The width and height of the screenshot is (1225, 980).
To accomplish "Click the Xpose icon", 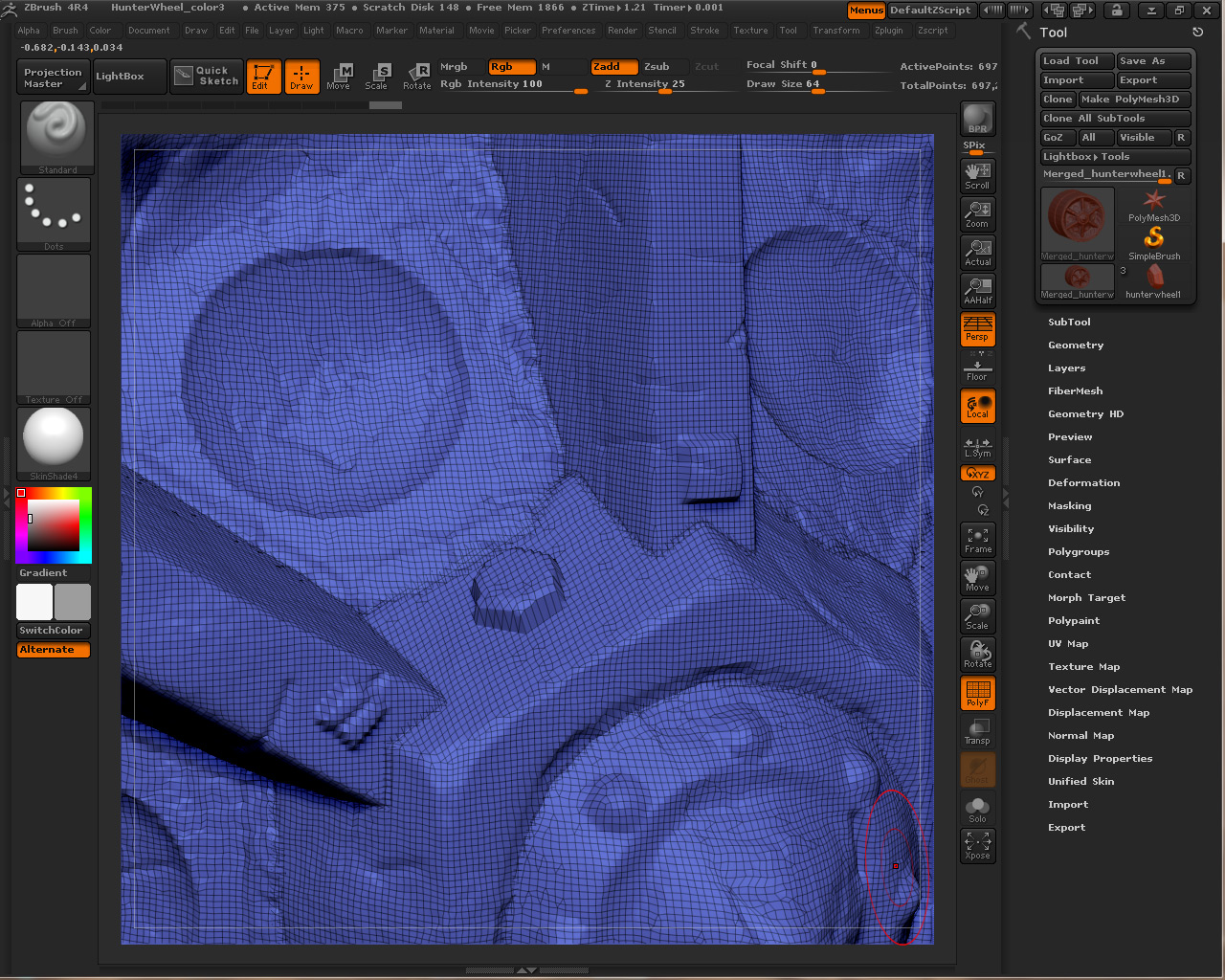I will coord(977,845).
